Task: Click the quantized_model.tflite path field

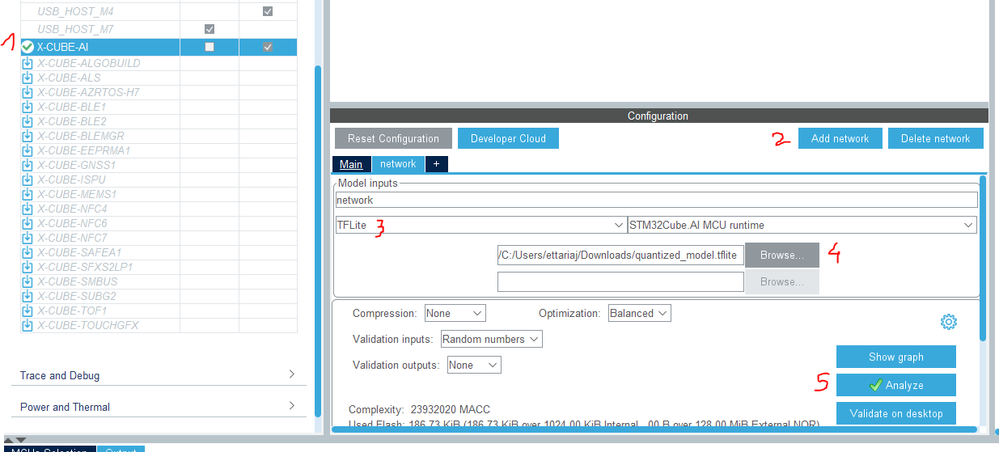Action: pyautogui.click(x=621, y=255)
